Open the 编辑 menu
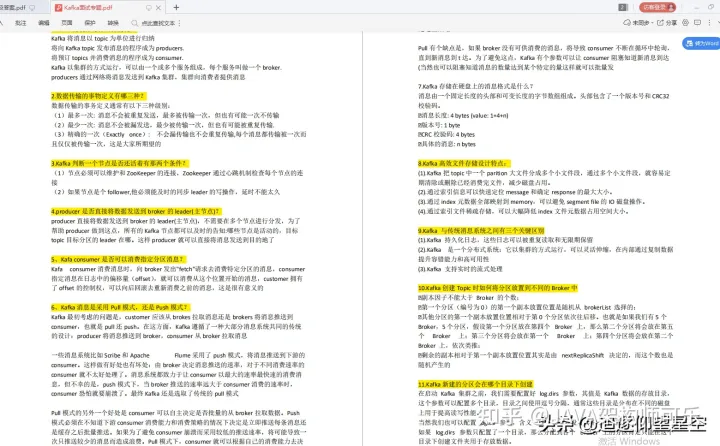Image resolution: width=720 pixels, height=446 pixels. coord(44,23)
